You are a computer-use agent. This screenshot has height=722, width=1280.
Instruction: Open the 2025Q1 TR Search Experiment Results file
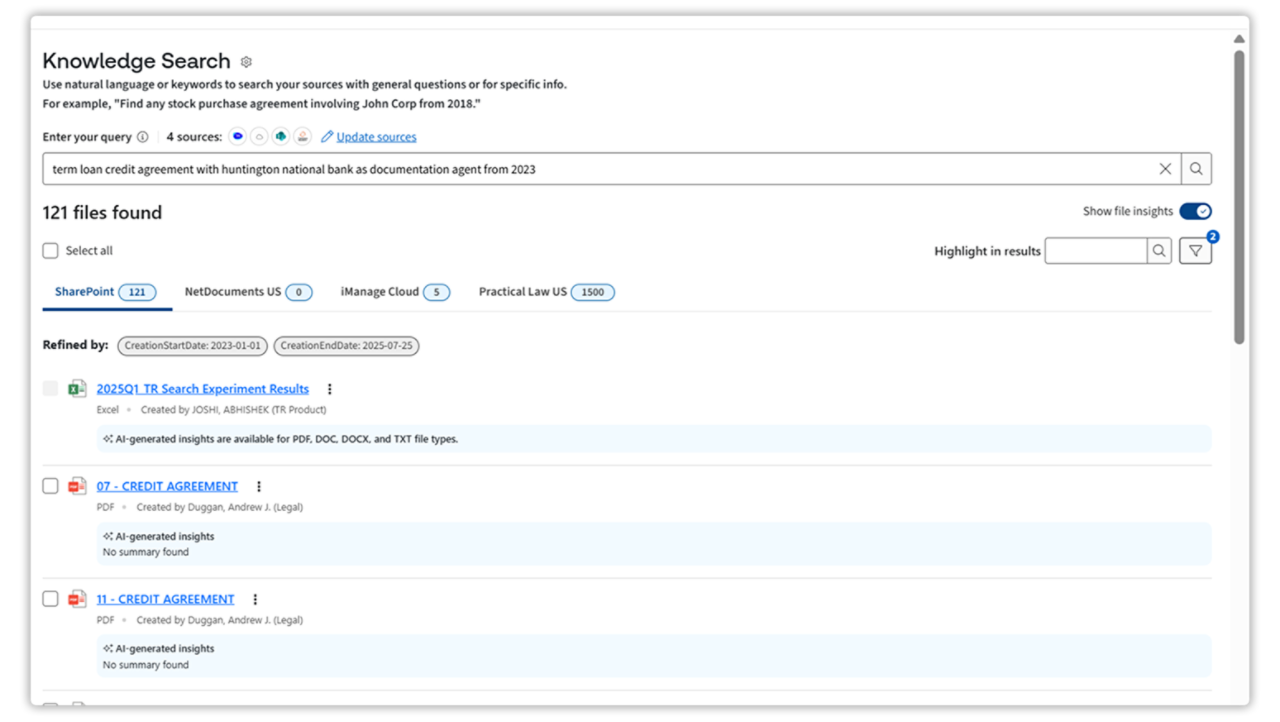(203, 388)
